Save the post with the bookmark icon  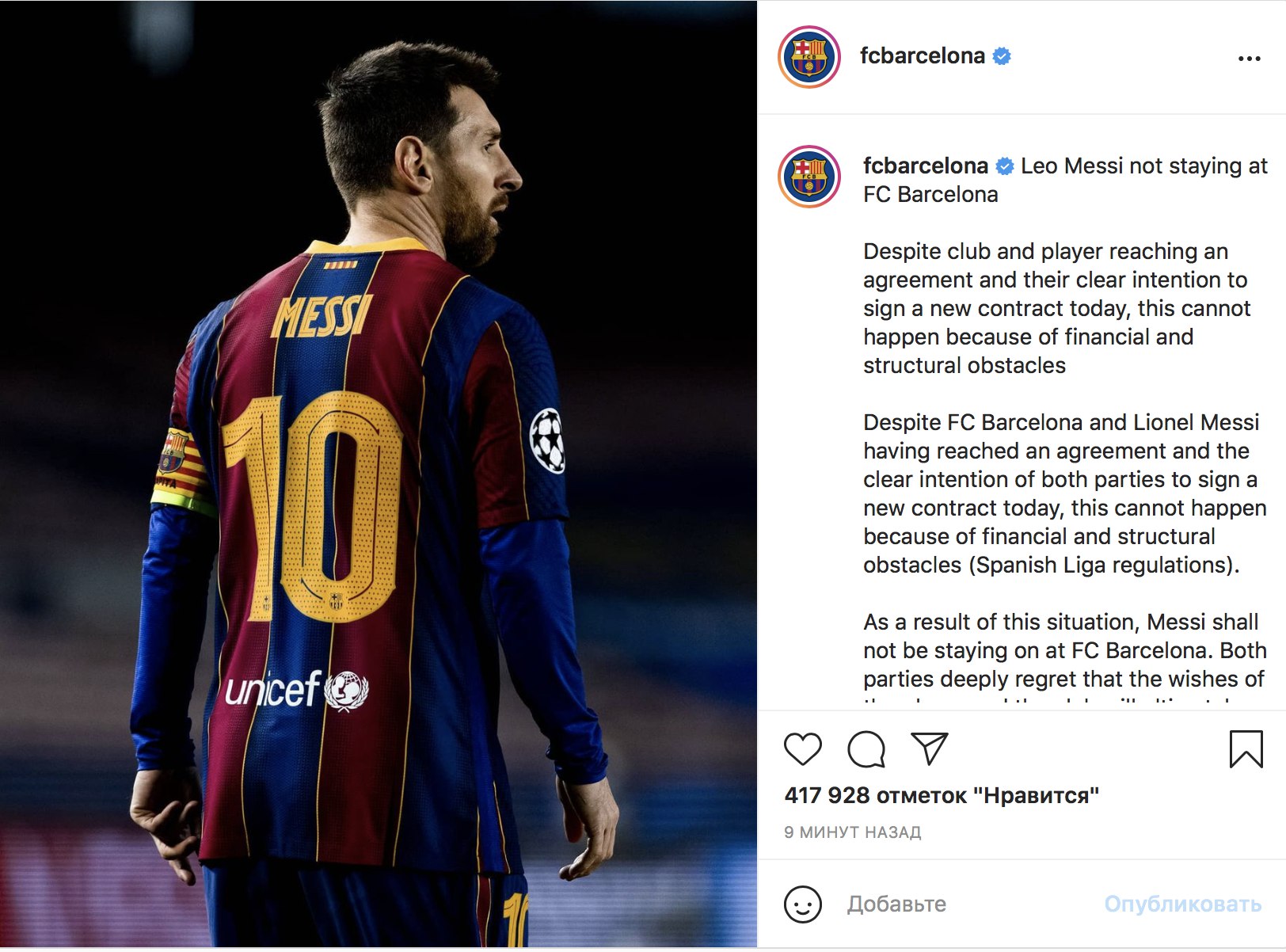click(1246, 749)
